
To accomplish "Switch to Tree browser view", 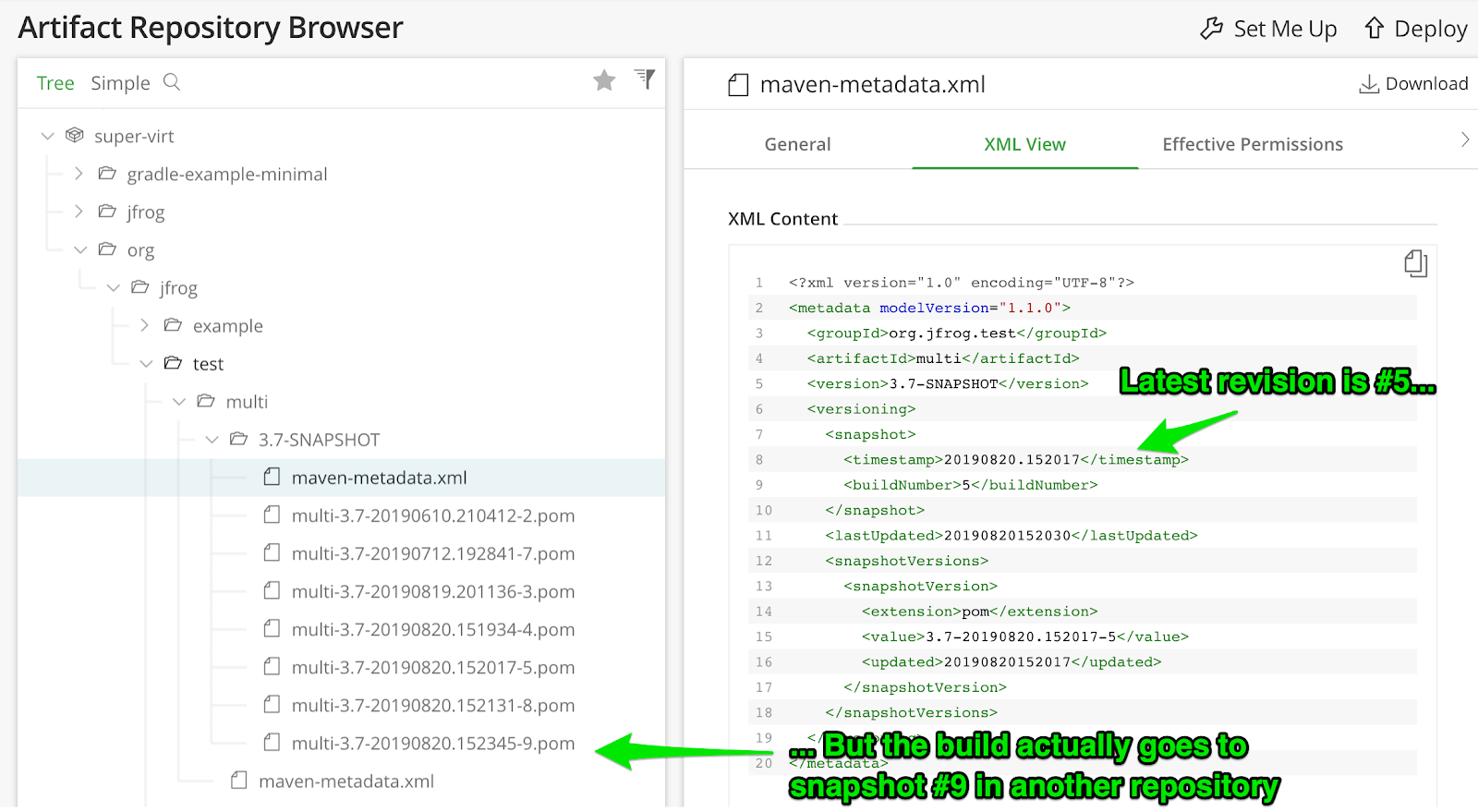I will point(55,83).
